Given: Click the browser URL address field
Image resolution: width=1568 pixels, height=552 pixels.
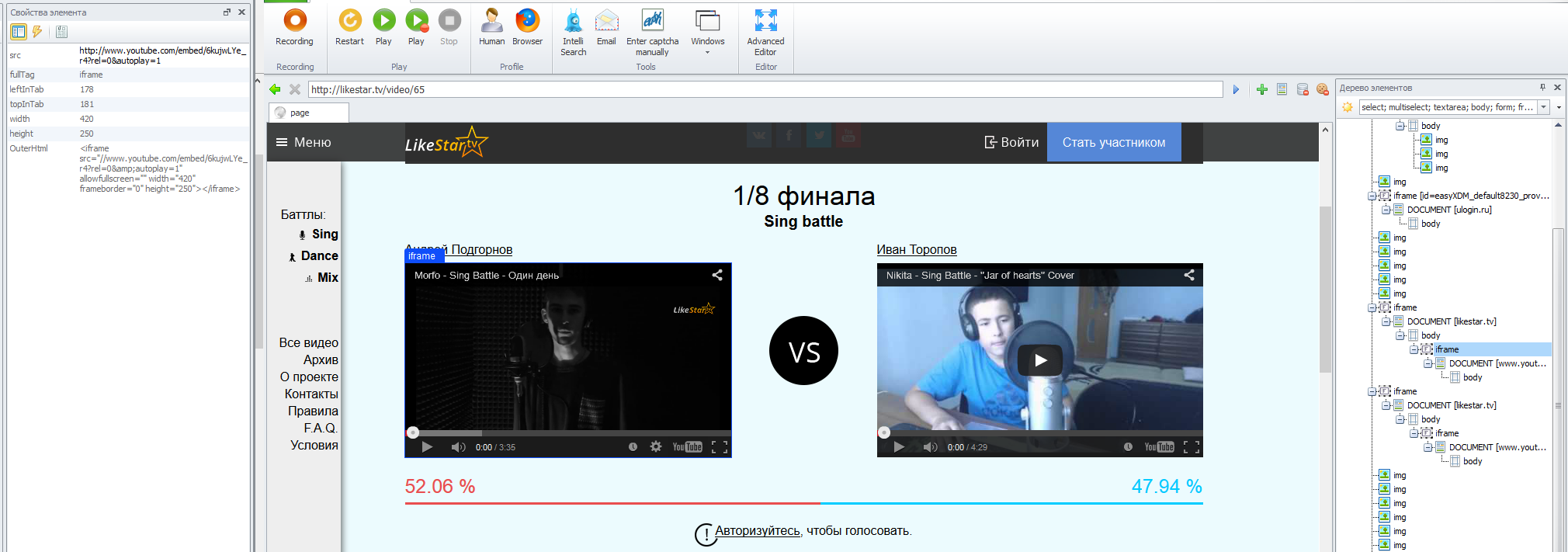Looking at the screenshot, I should tap(765, 89).
